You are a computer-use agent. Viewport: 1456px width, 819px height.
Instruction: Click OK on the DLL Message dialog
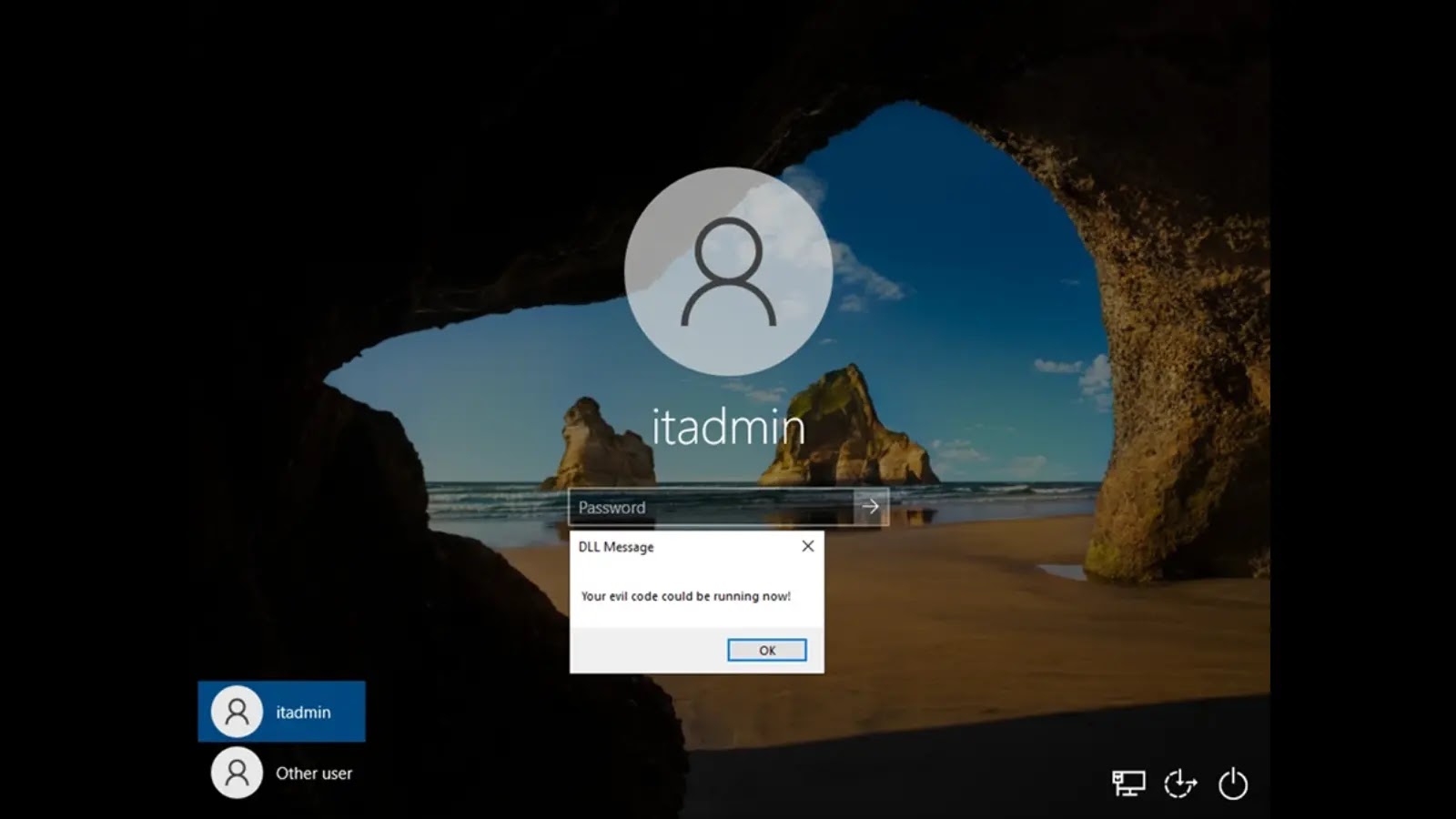pos(767,650)
